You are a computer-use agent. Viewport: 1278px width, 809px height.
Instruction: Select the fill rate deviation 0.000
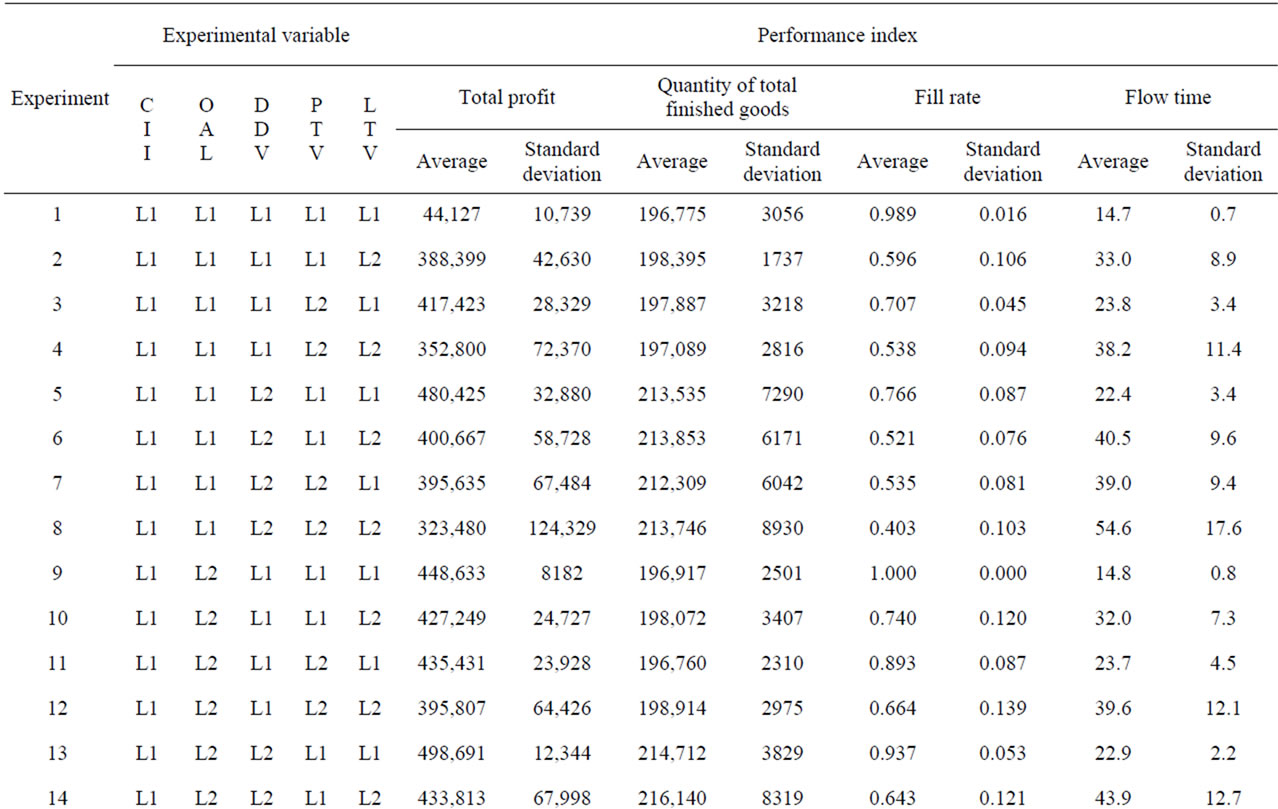1002,573
